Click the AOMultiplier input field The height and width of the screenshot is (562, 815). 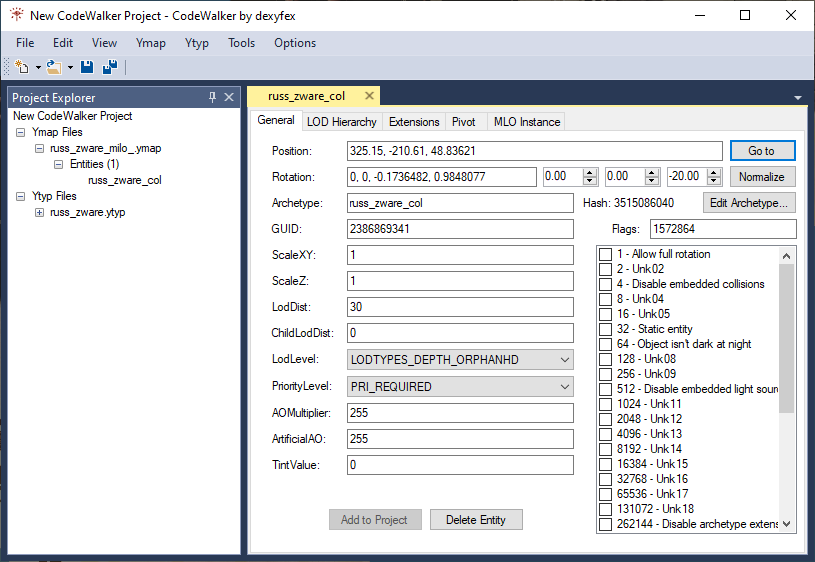[x=461, y=413]
